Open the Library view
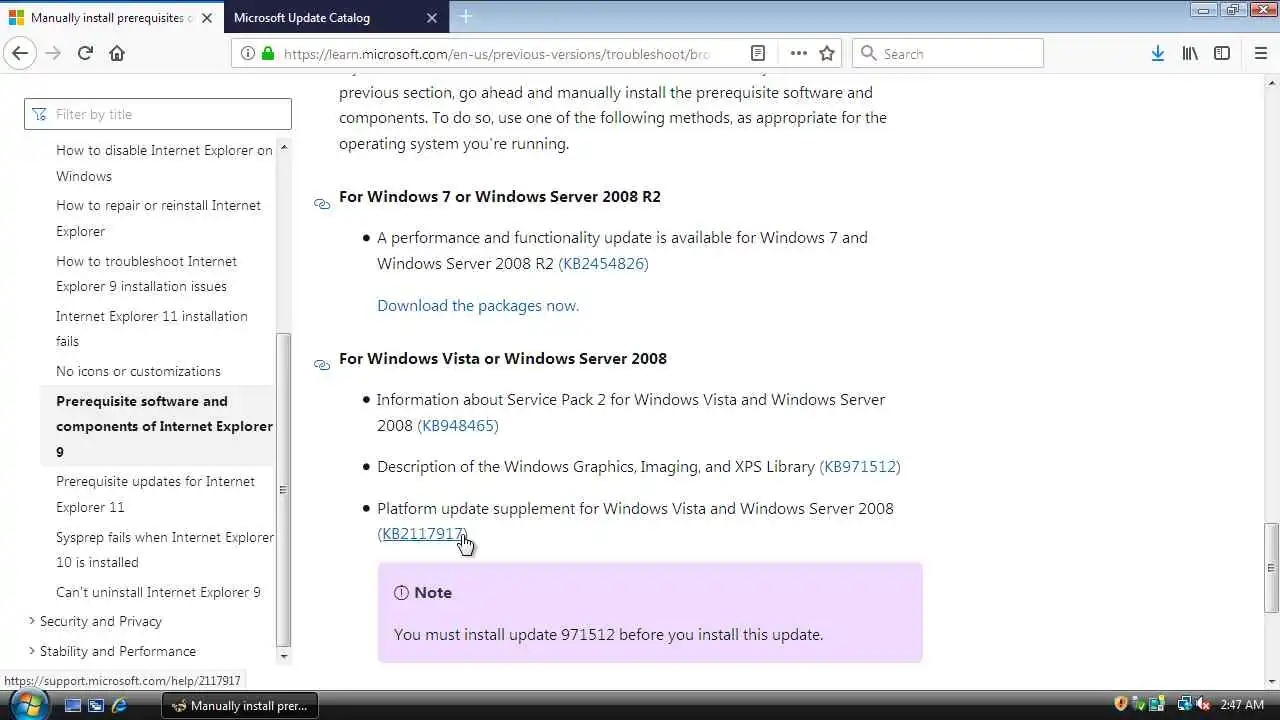The image size is (1280, 720). click(1190, 53)
